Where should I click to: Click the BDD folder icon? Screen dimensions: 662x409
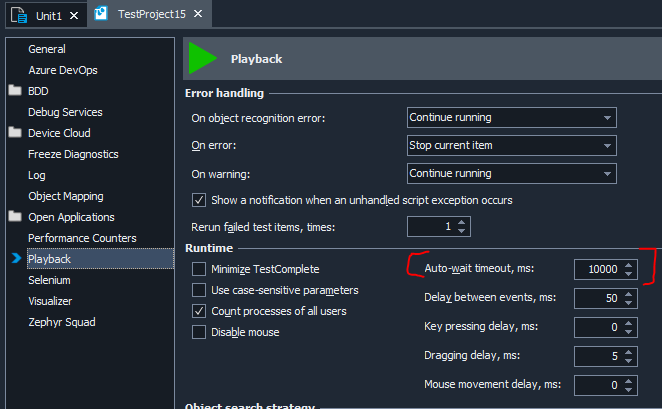(15, 91)
